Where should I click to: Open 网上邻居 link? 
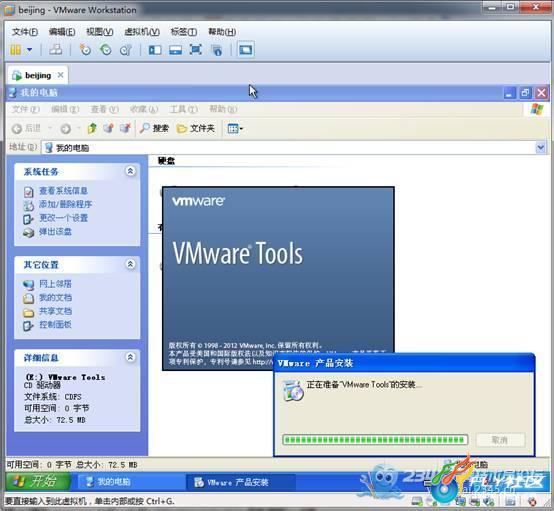55,284
